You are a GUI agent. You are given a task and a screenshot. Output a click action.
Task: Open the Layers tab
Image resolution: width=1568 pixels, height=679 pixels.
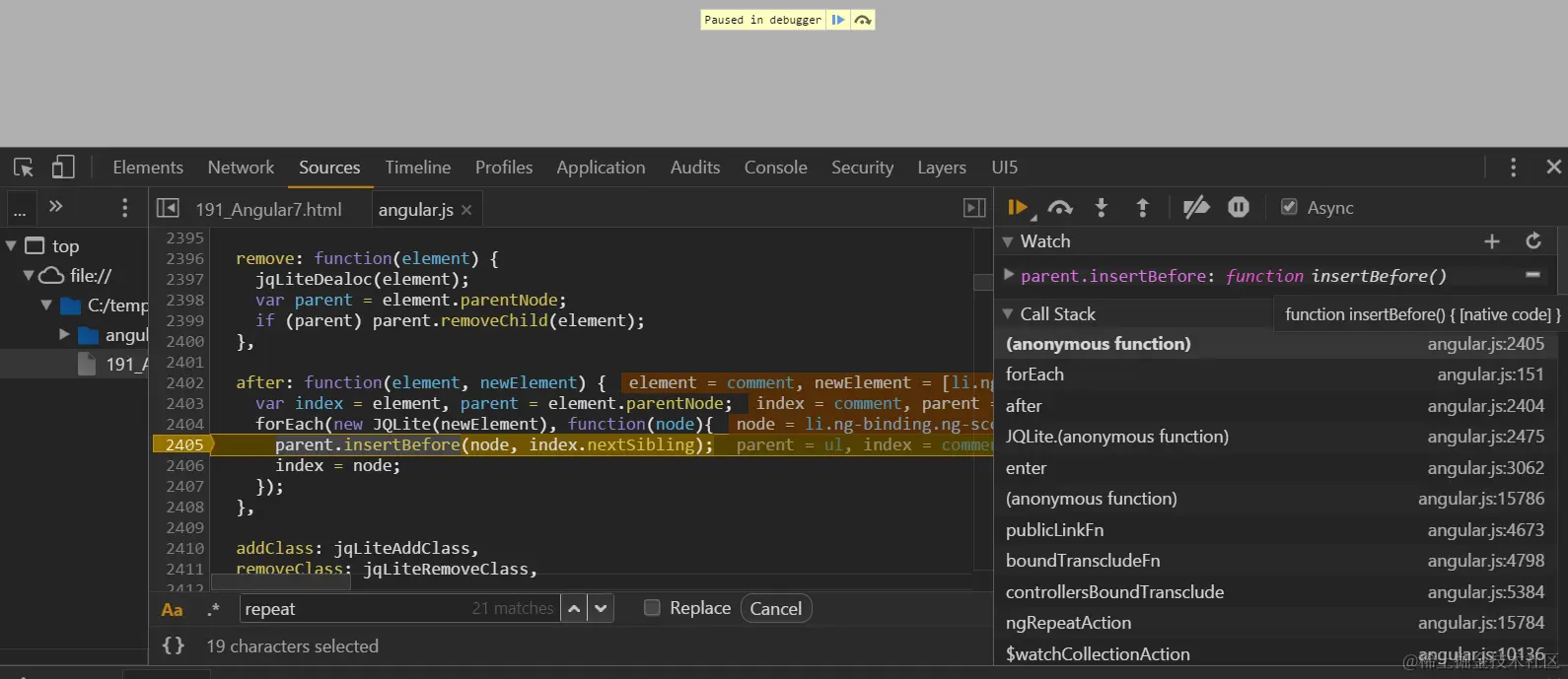[942, 168]
